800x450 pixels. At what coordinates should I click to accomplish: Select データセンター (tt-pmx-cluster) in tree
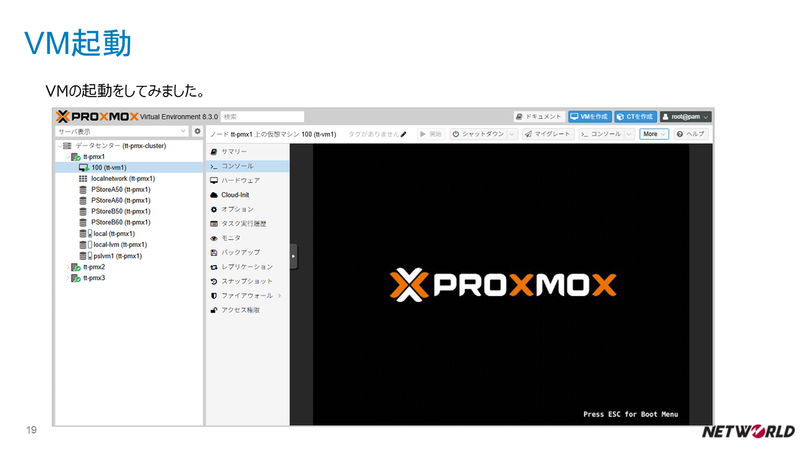coord(120,146)
